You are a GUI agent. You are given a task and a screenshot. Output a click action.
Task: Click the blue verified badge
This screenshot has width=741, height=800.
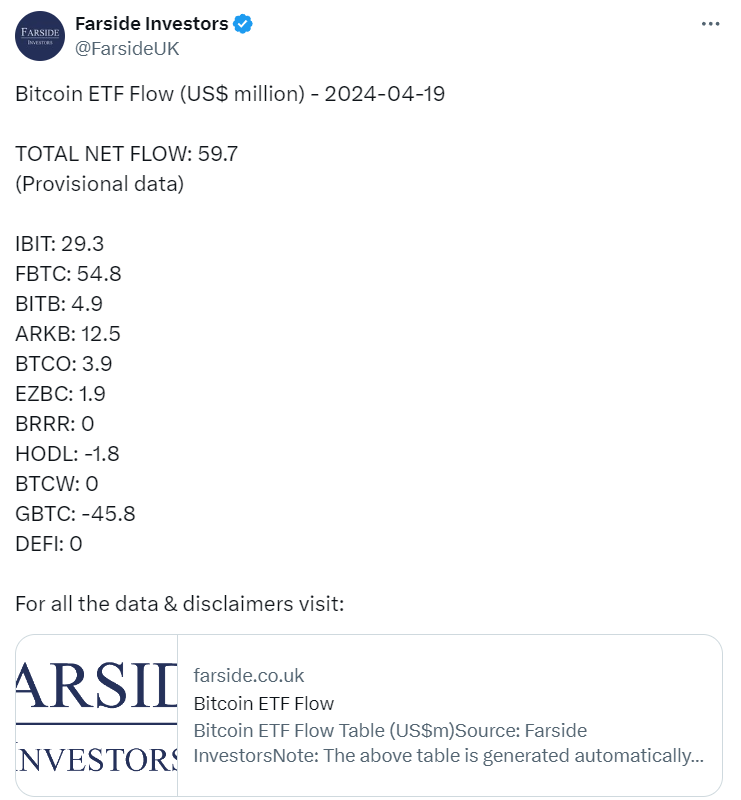(243, 24)
